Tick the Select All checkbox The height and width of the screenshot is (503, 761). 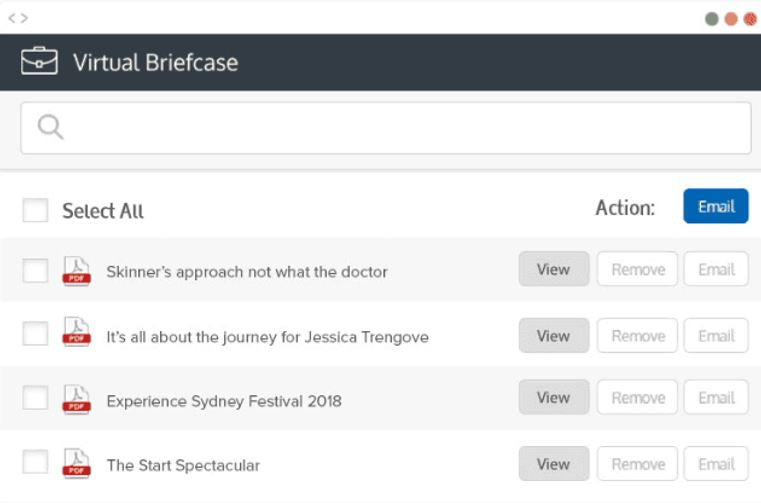click(x=35, y=210)
